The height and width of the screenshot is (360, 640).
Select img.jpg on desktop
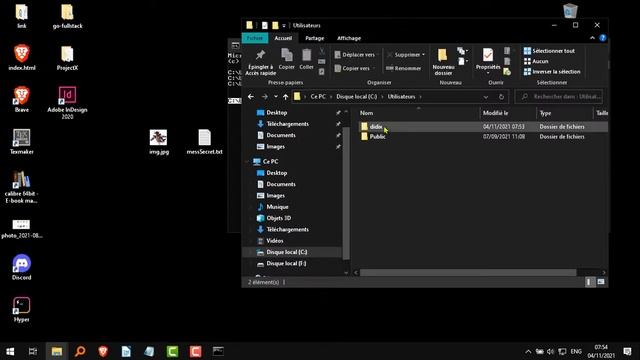159,142
